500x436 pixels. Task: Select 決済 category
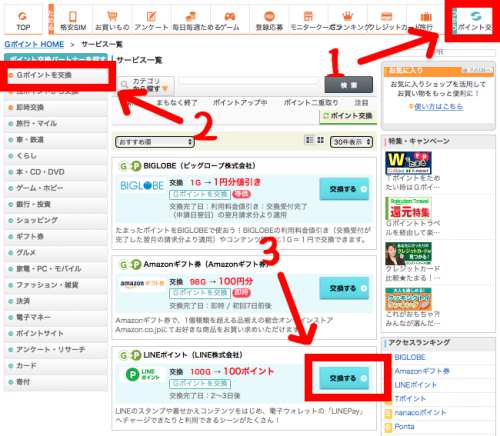pos(56,301)
